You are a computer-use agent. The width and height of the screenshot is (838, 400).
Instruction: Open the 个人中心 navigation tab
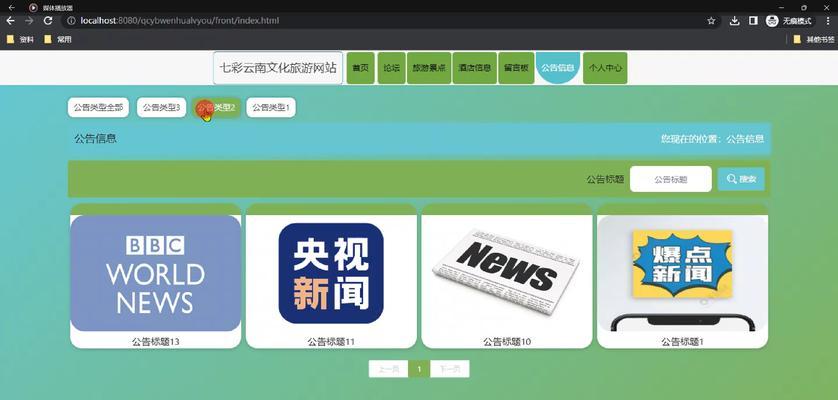click(x=605, y=68)
